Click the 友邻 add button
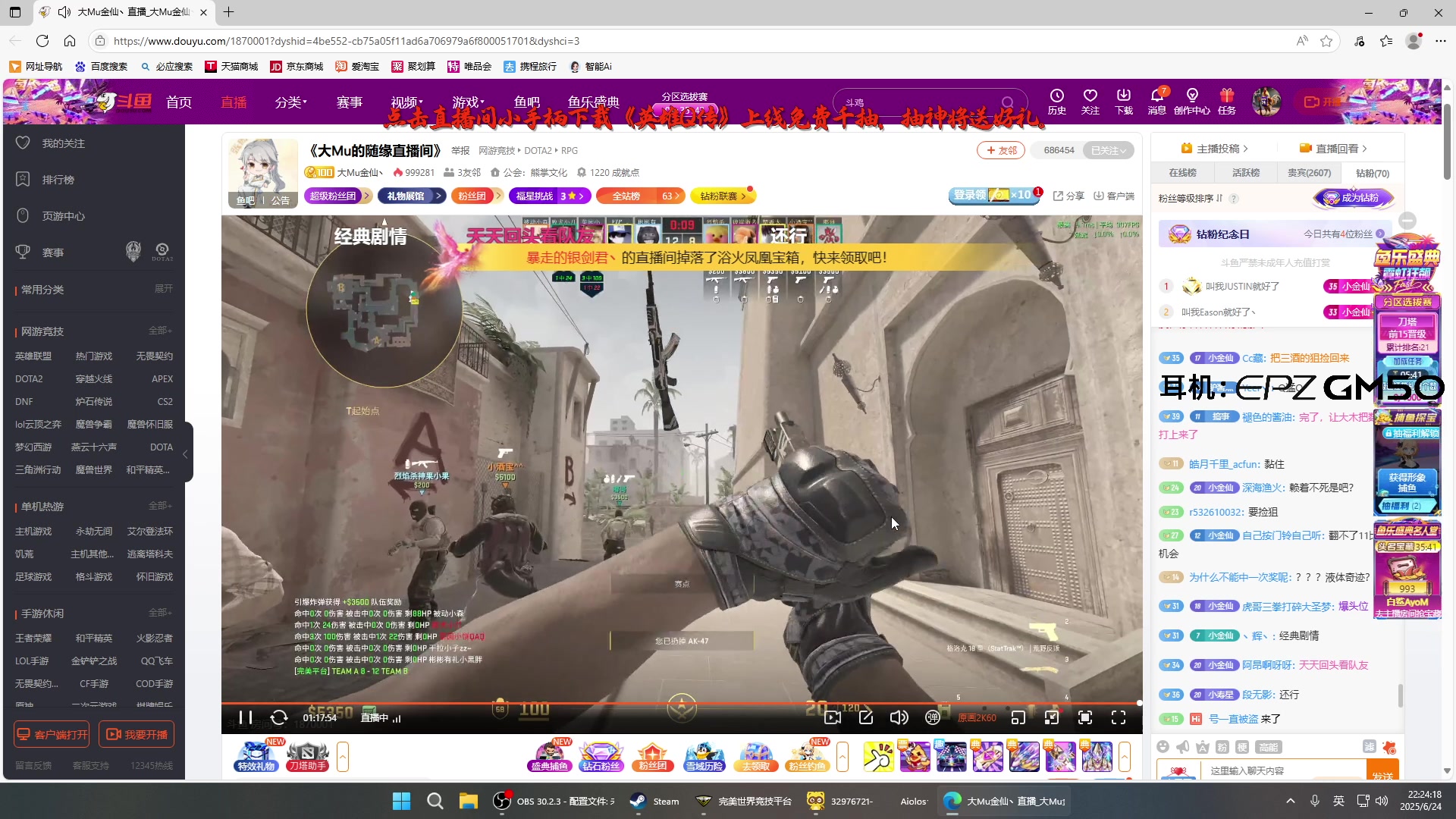Image resolution: width=1456 pixels, height=819 pixels. click(x=1001, y=150)
